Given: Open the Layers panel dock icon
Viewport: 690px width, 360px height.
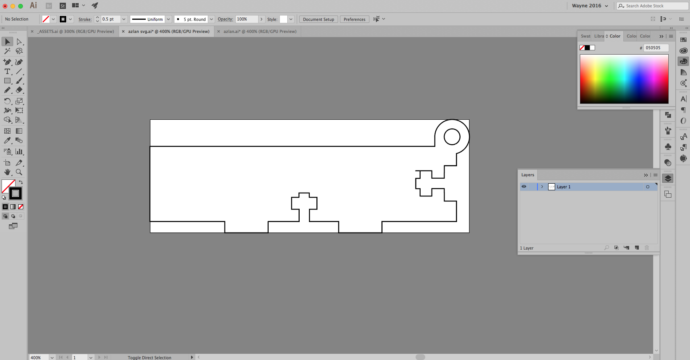Looking at the screenshot, I should (x=668, y=178).
